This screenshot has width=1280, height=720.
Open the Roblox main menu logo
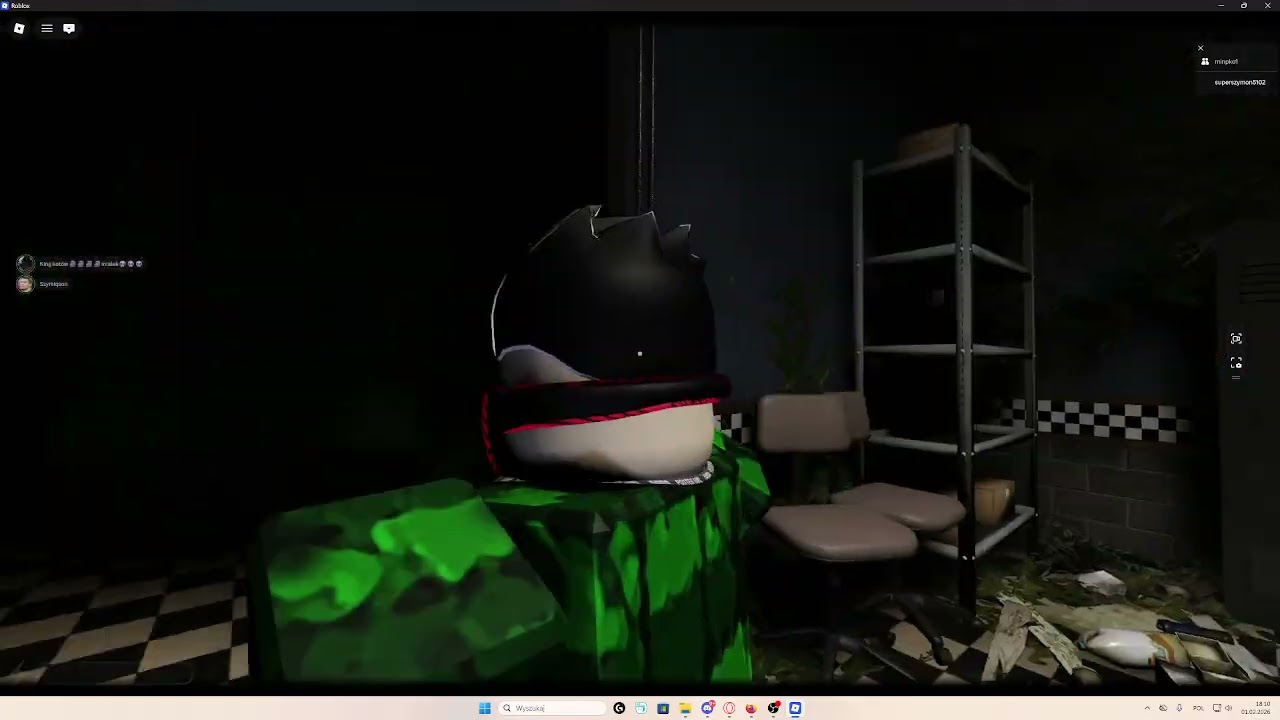(19, 28)
